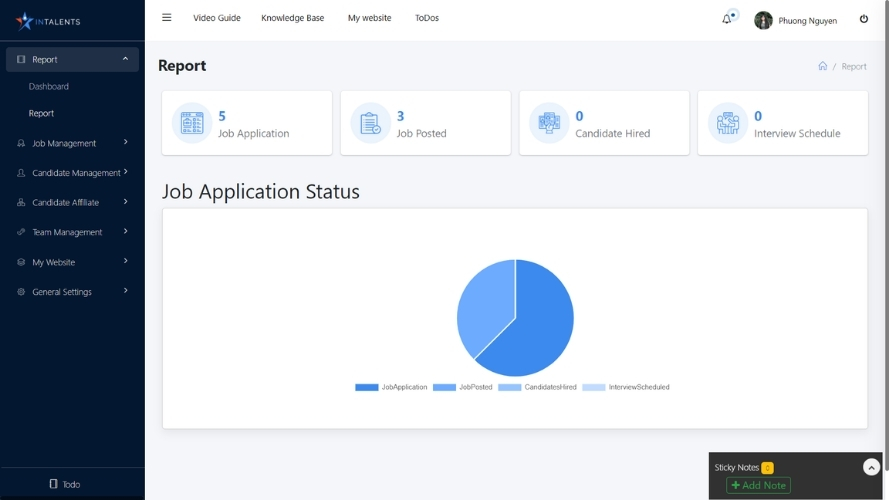Click the Job Posted clipboard icon
This screenshot has height=500, width=890.
(x=370, y=123)
